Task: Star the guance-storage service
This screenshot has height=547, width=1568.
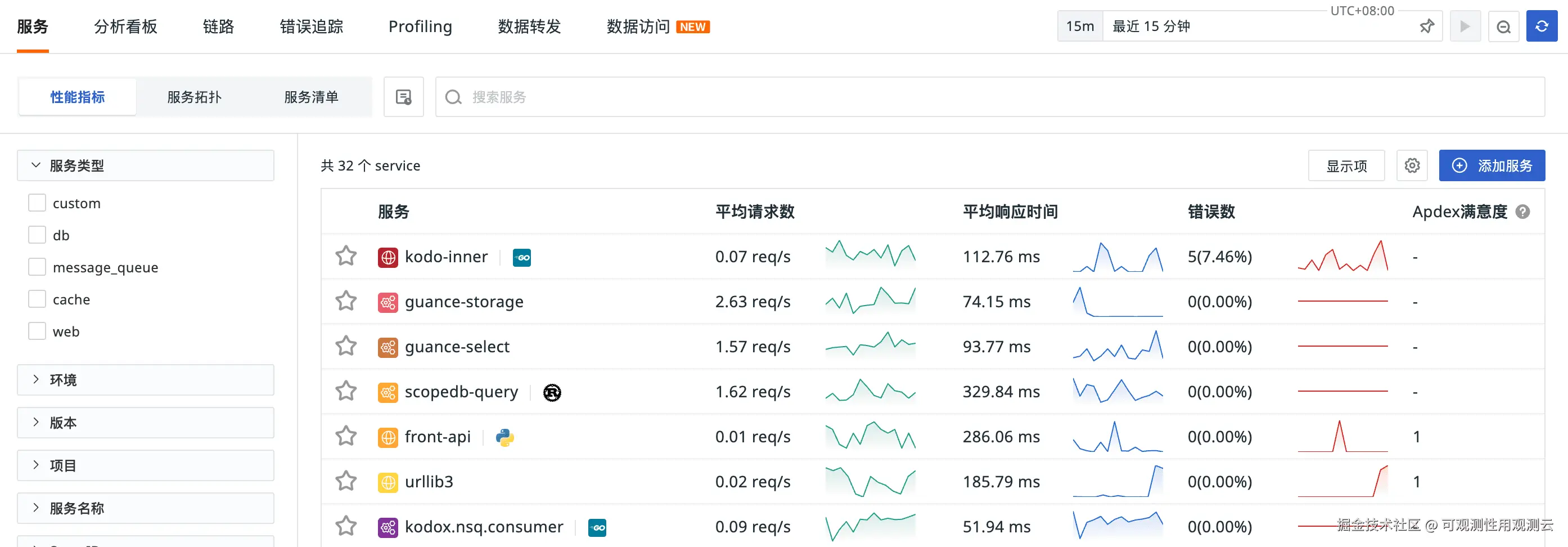Action: click(346, 302)
